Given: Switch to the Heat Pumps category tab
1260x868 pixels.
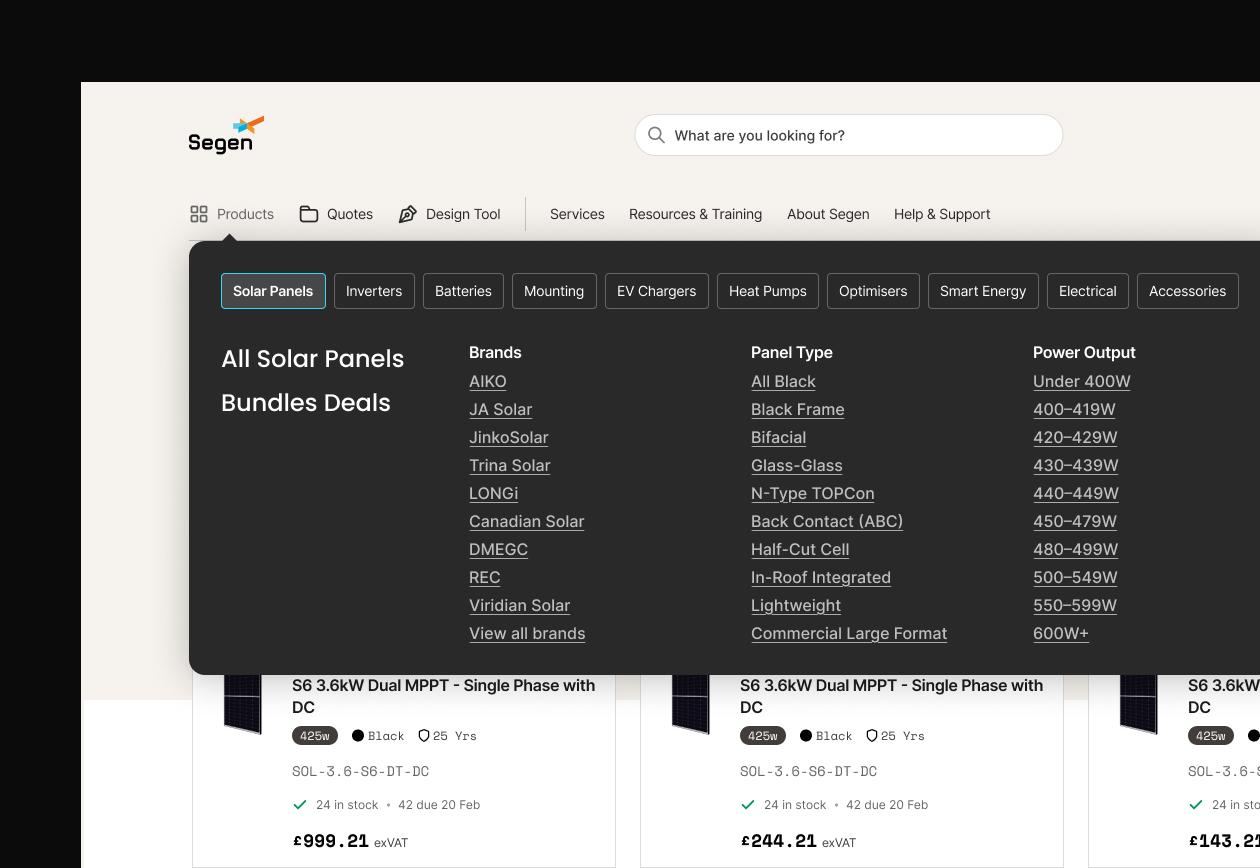Looking at the screenshot, I should pos(768,291).
